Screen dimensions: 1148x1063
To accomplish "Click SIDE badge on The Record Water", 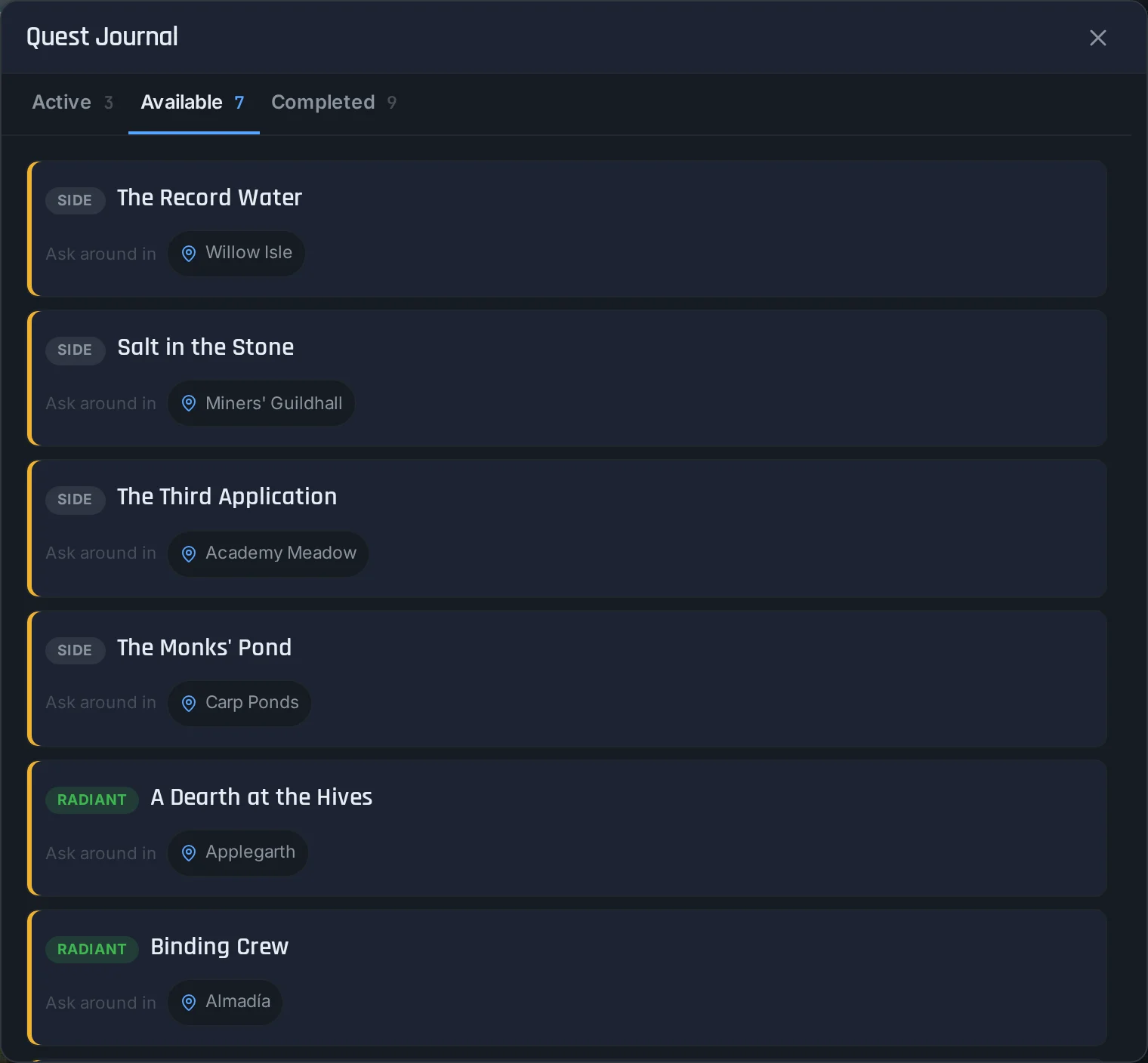I will 75,200.
